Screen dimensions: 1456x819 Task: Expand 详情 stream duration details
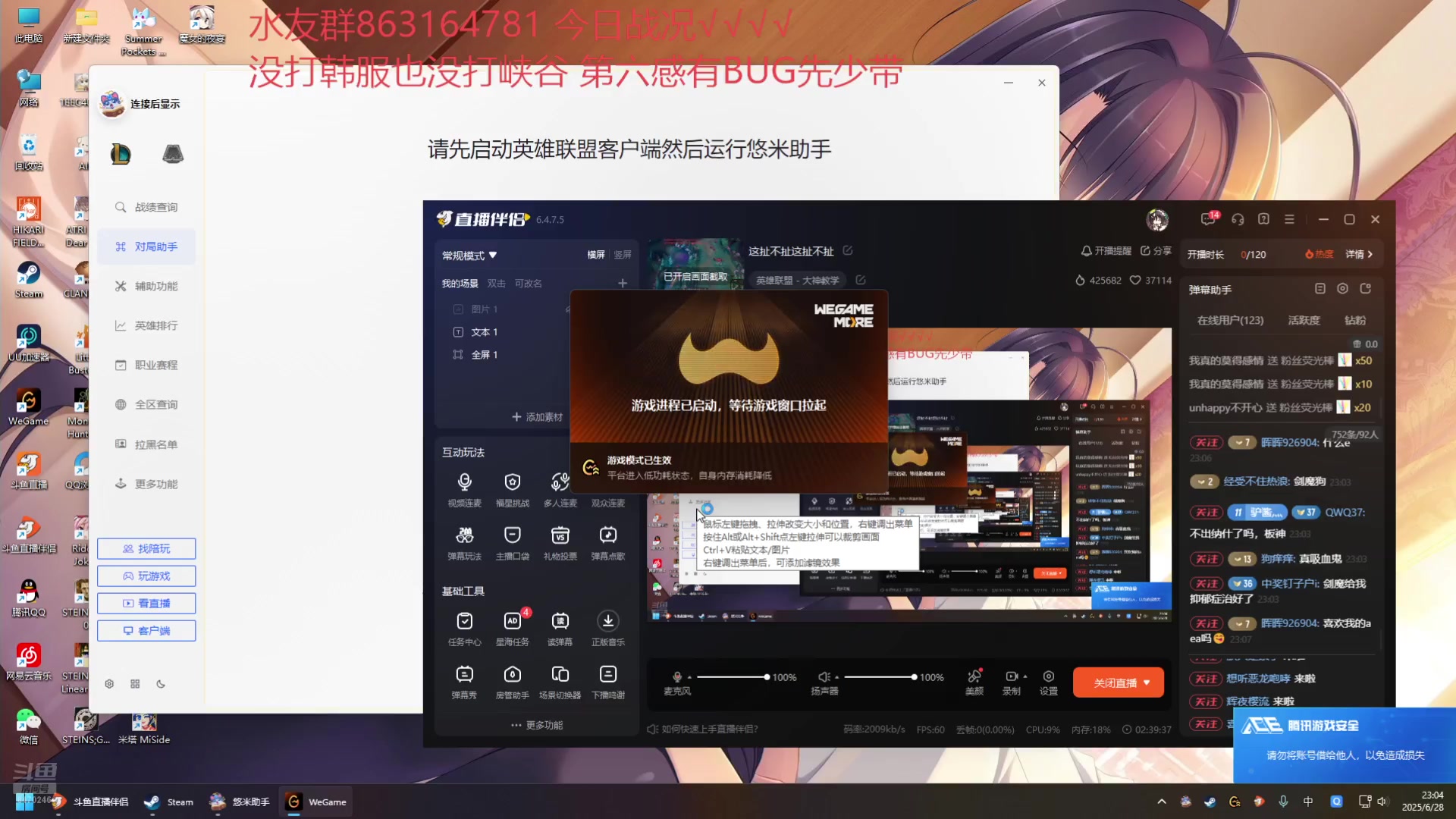tap(1359, 254)
